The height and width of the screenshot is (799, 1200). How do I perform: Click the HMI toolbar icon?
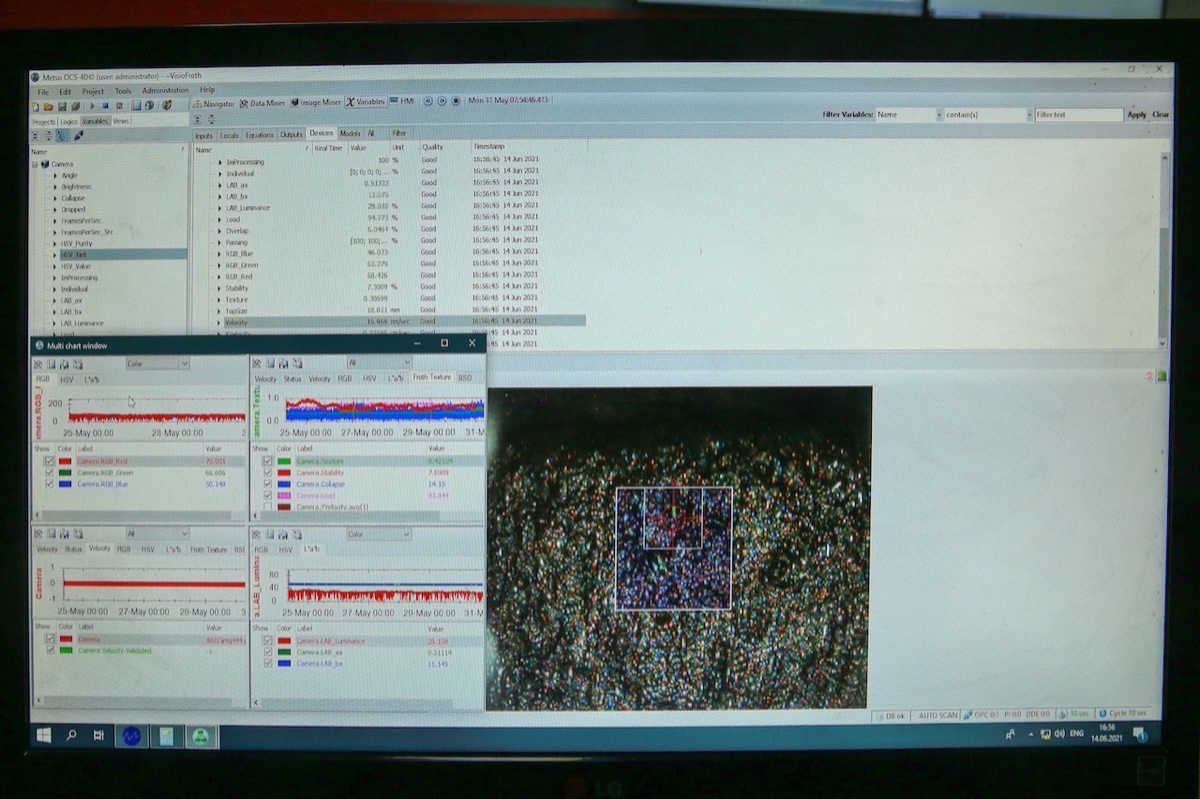tap(402, 102)
